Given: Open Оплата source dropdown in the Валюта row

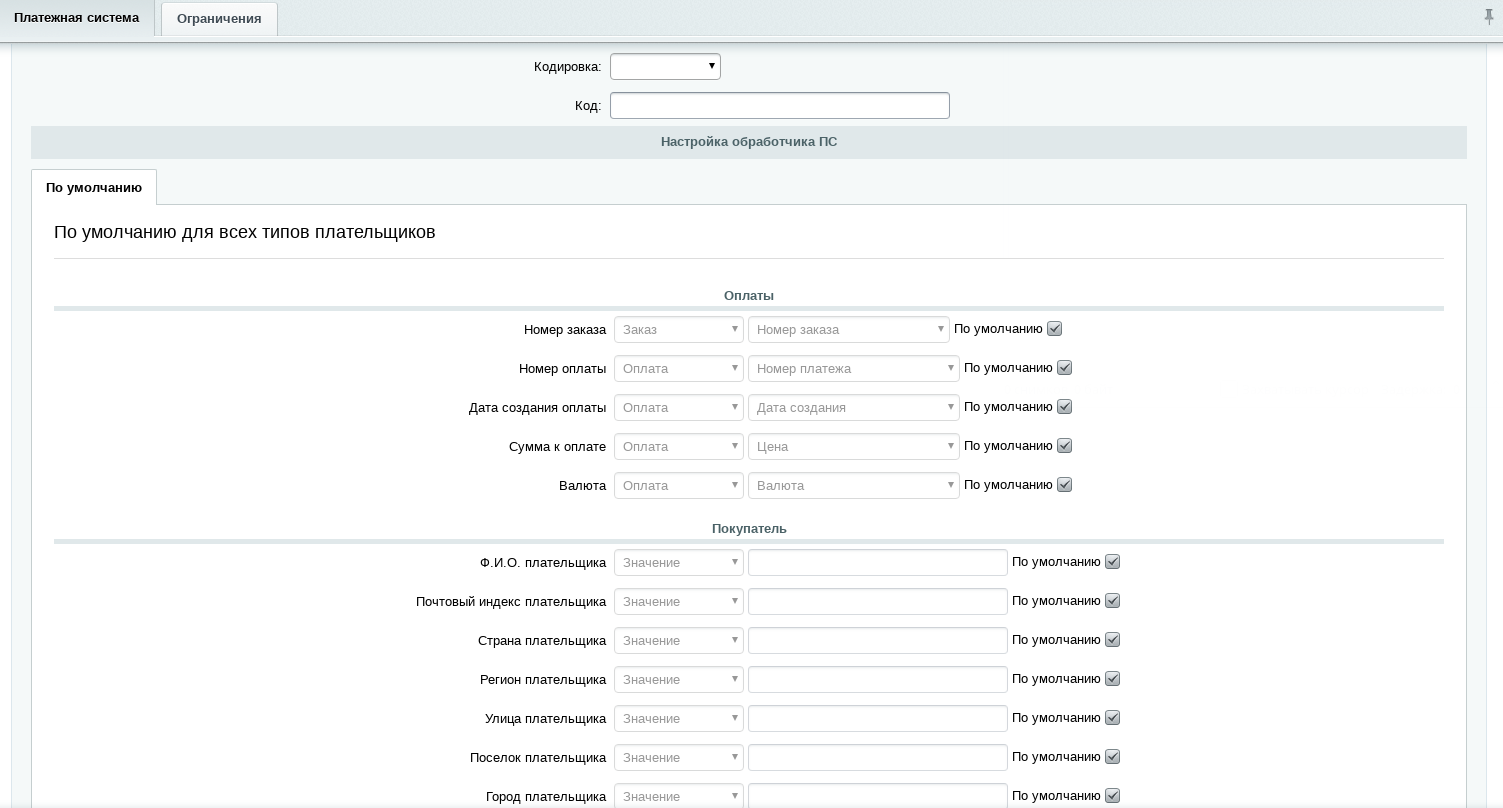Looking at the screenshot, I should point(679,485).
